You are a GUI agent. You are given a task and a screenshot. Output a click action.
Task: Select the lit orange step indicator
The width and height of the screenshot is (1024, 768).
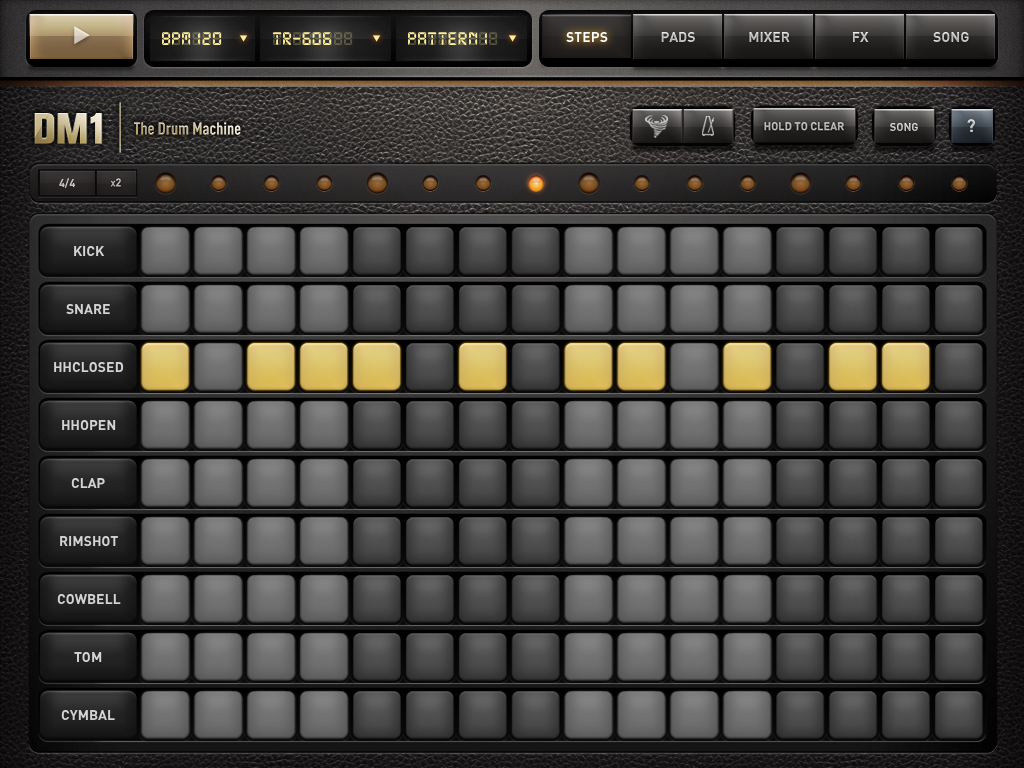point(536,184)
